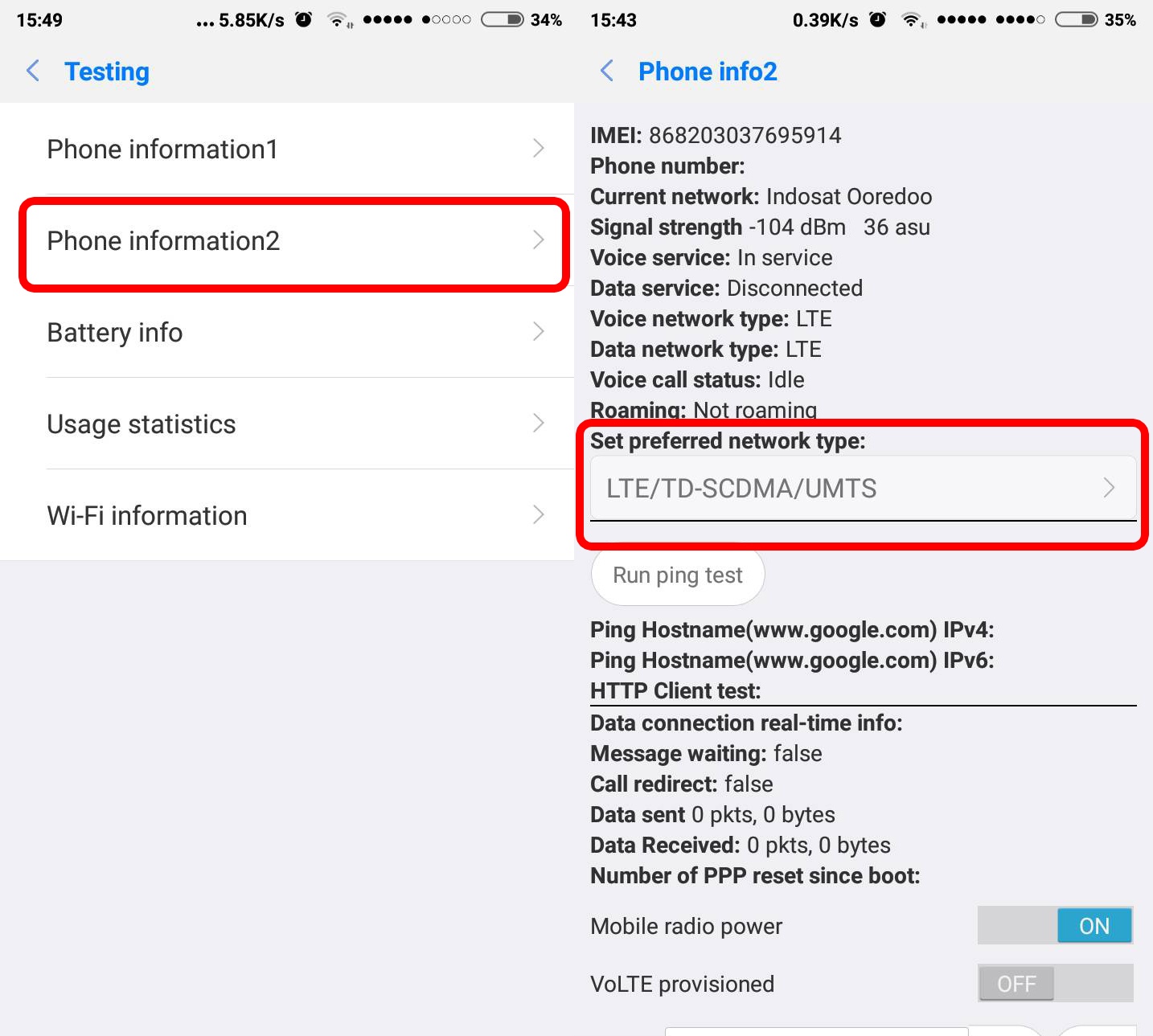Tap the alarm clock icon in left status bar
Image resolution: width=1153 pixels, height=1036 pixels.
pyautogui.click(x=304, y=20)
